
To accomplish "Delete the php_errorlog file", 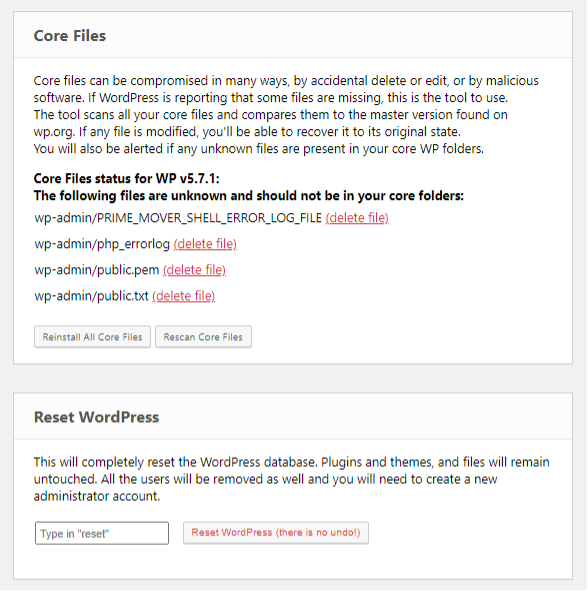I will click(205, 244).
